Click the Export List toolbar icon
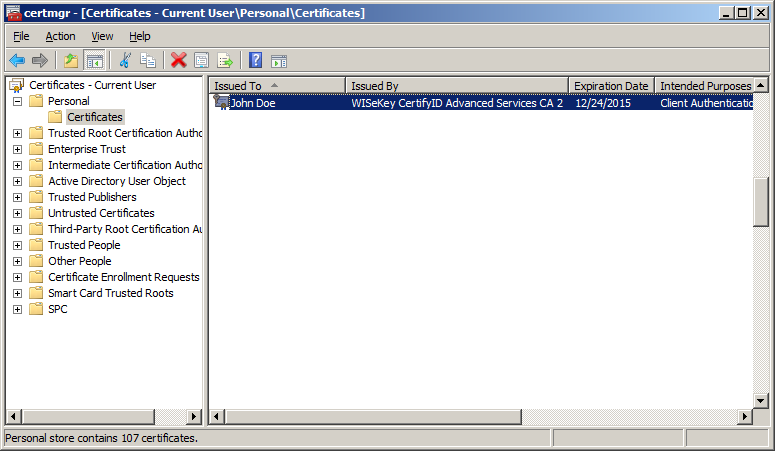The height and width of the screenshot is (451, 775). (x=225, y=60)
